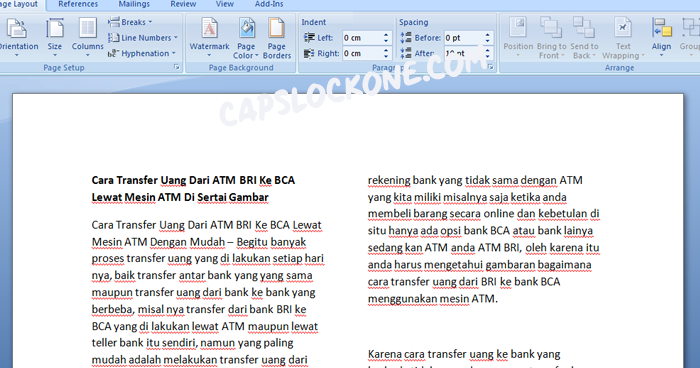
Task: Open the Align objects menu
Action: point(661,38)
